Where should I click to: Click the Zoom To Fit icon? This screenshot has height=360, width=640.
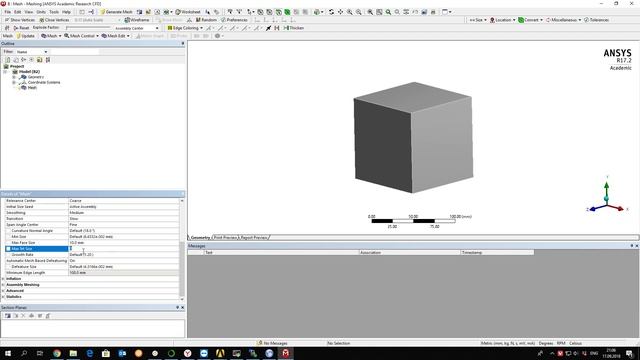point(370,12)
